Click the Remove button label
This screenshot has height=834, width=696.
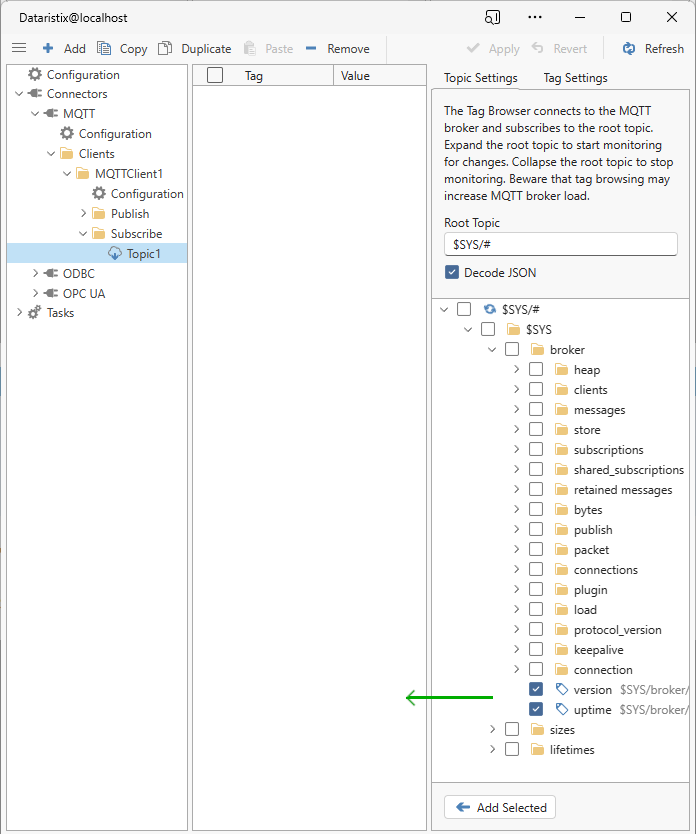348,48
